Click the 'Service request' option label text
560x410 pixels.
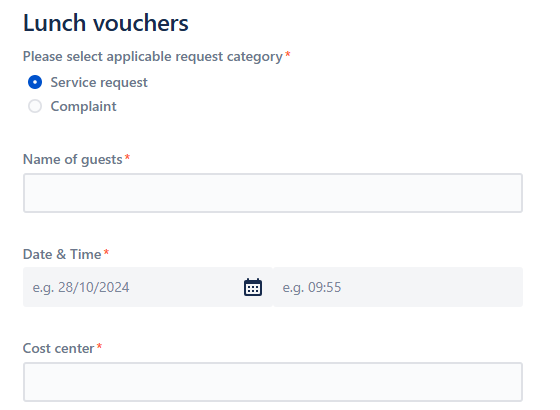tap(99, 82)
